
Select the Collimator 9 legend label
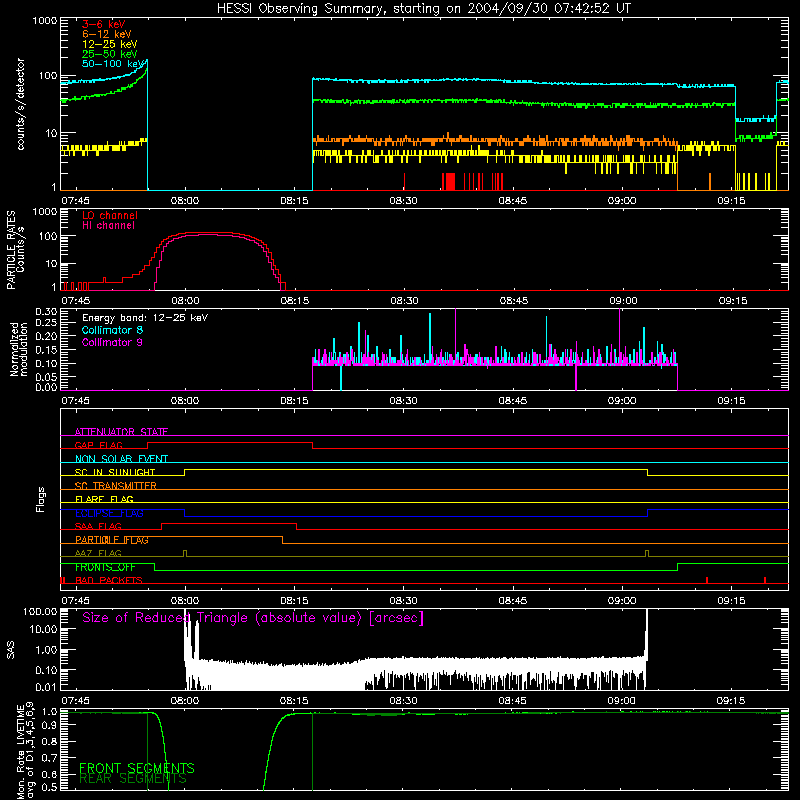coord(112,342)
